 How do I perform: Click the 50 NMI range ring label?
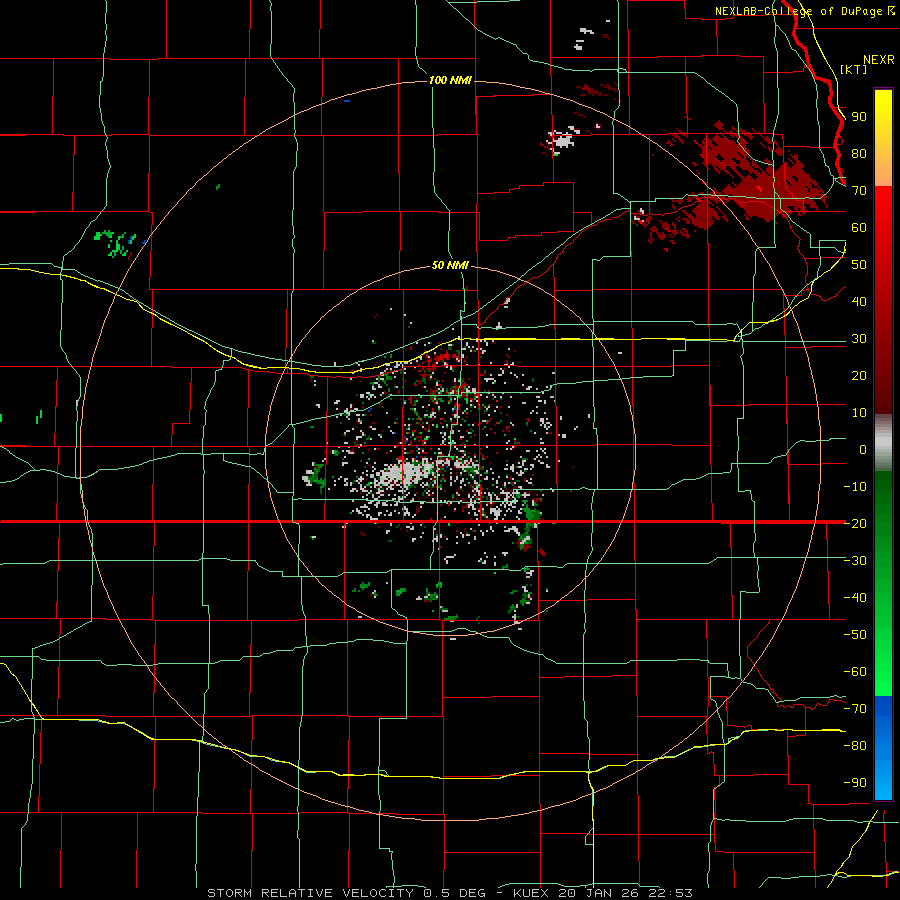pyautogui.click(x=450, y=265)
